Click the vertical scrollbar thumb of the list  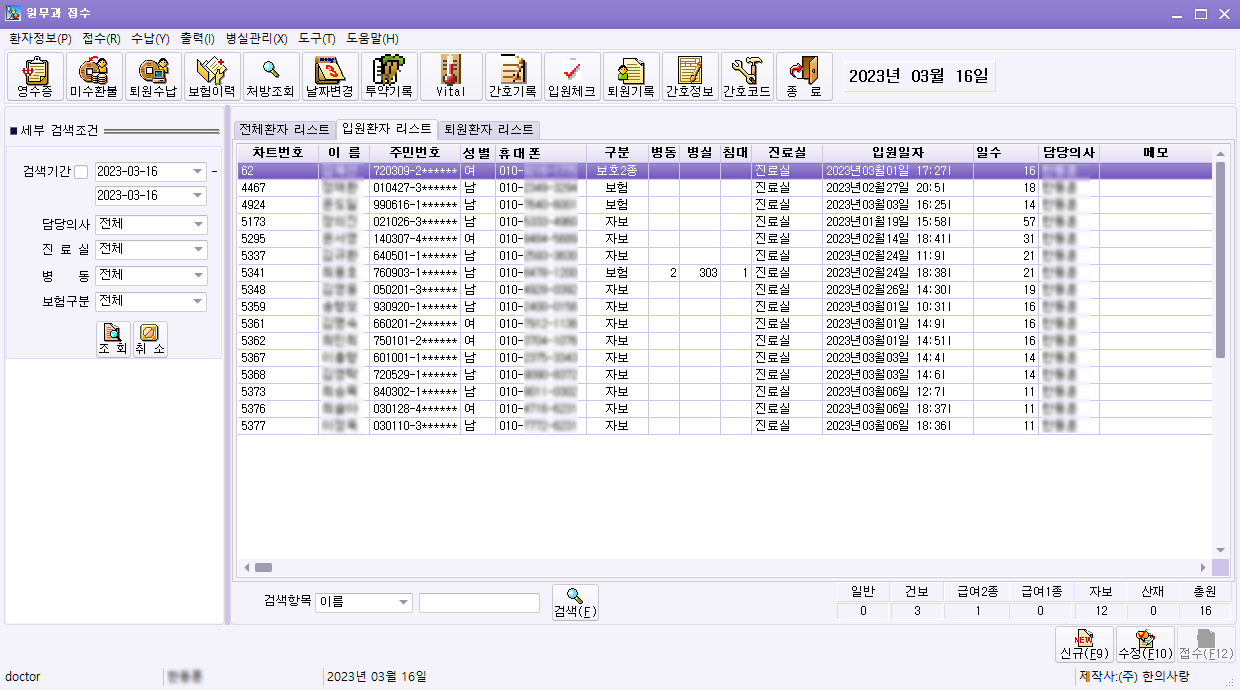1220,260
